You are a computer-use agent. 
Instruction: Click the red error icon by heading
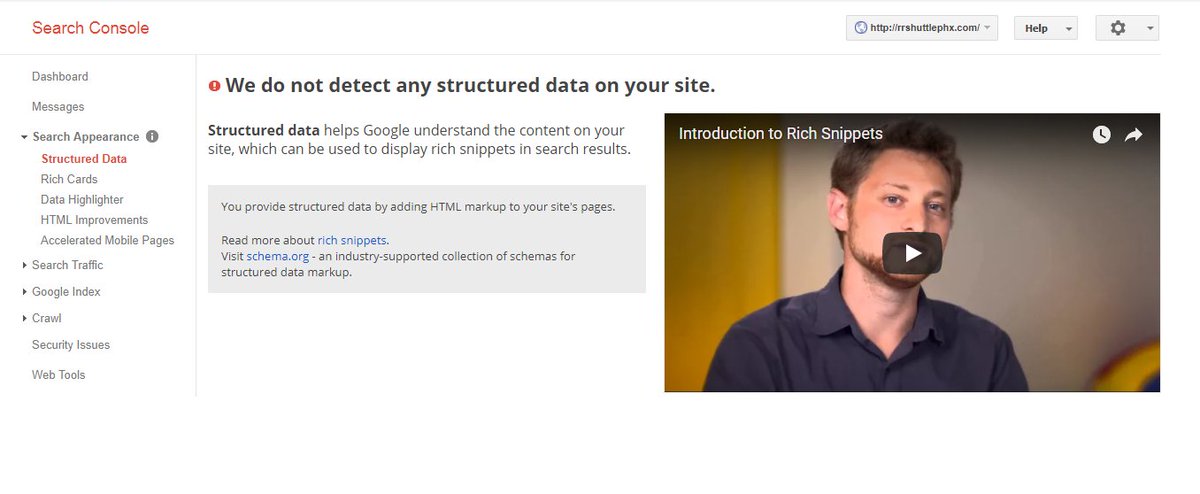pos(214,86)
